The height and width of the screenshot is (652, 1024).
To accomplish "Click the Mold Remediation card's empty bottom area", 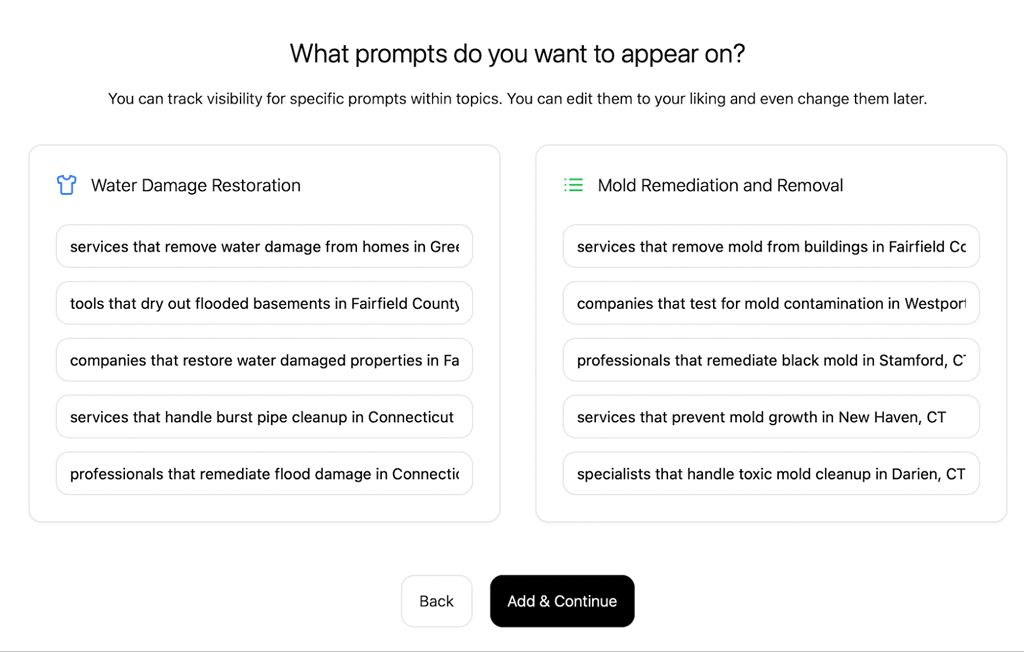I will (x=771, y=508).
